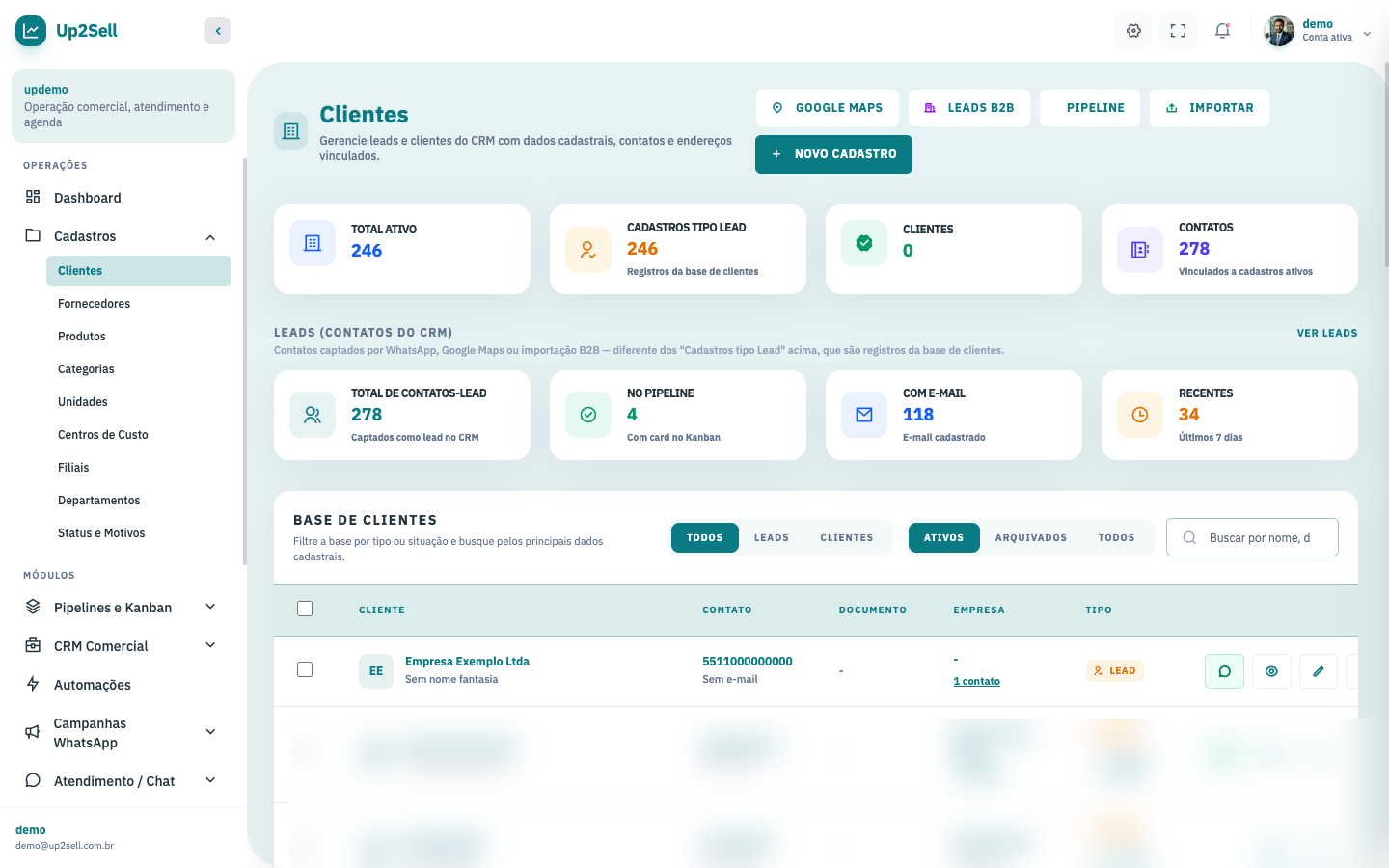Select all rows with header checkbox
1389x868 pixels.
coord(305,609)
